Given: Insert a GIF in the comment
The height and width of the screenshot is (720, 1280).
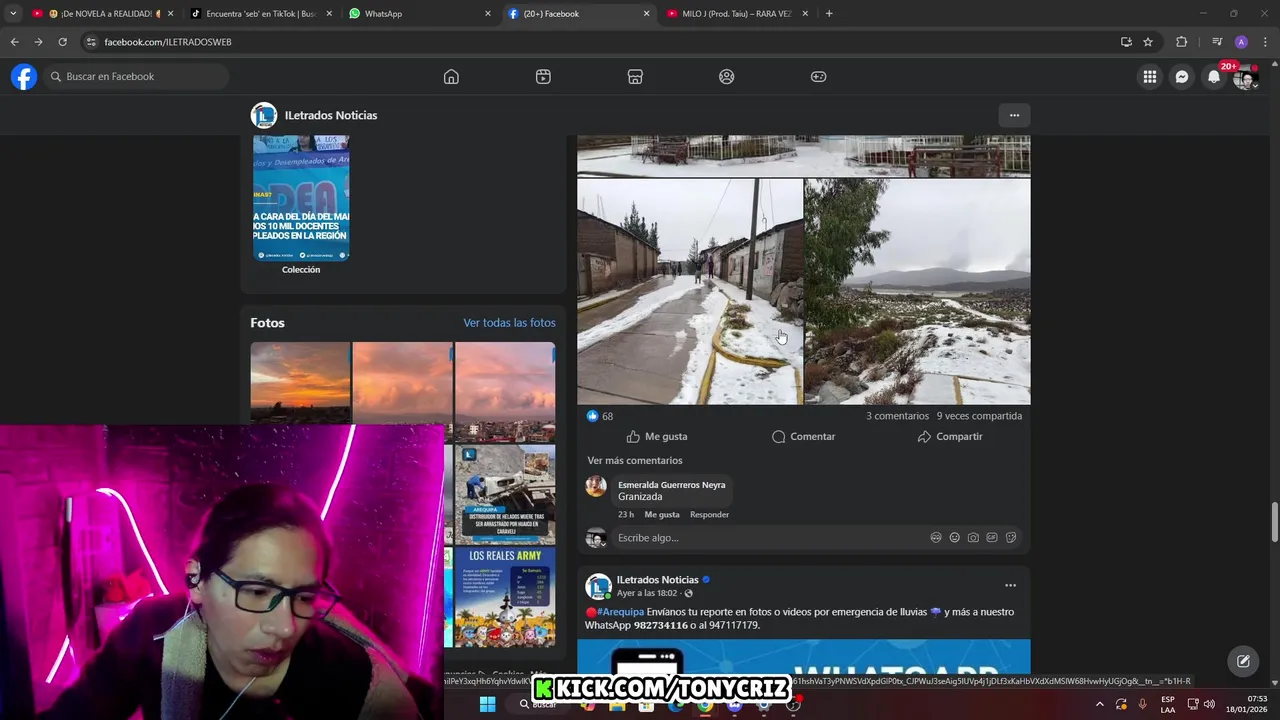Looking at the screenshot, I should click(992, 538).
